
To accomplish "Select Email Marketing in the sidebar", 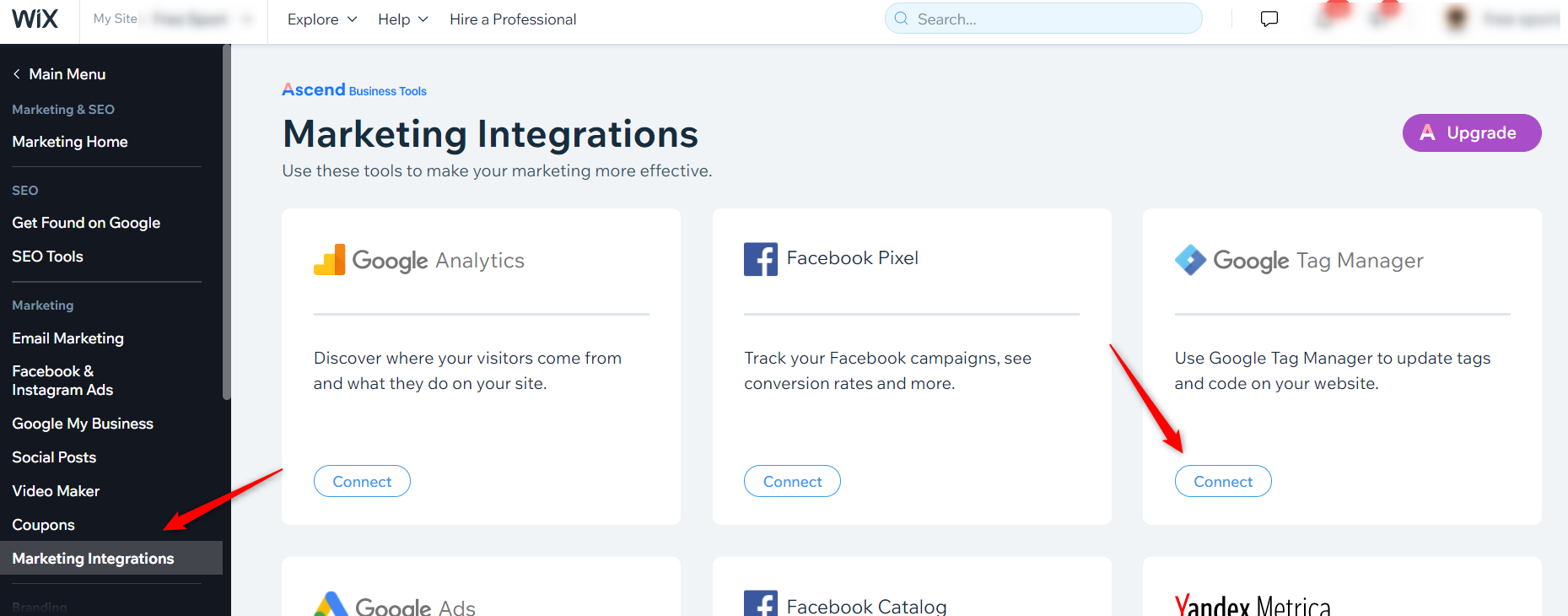I will point(67,338).
